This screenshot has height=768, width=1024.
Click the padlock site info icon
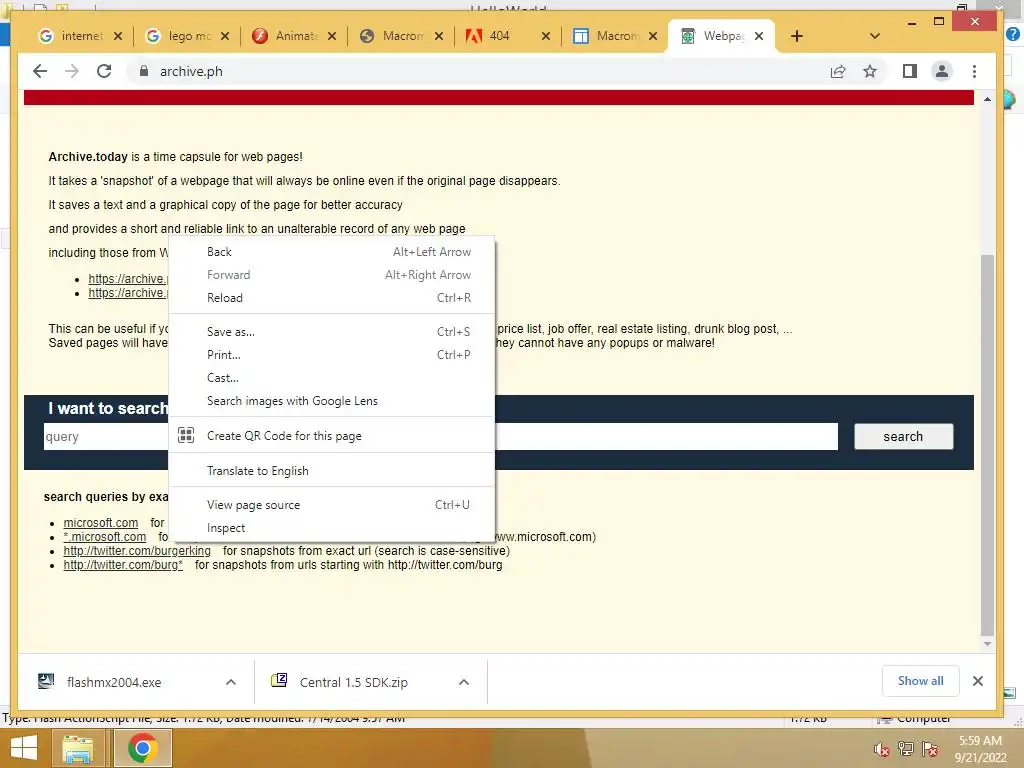point(144,71)
